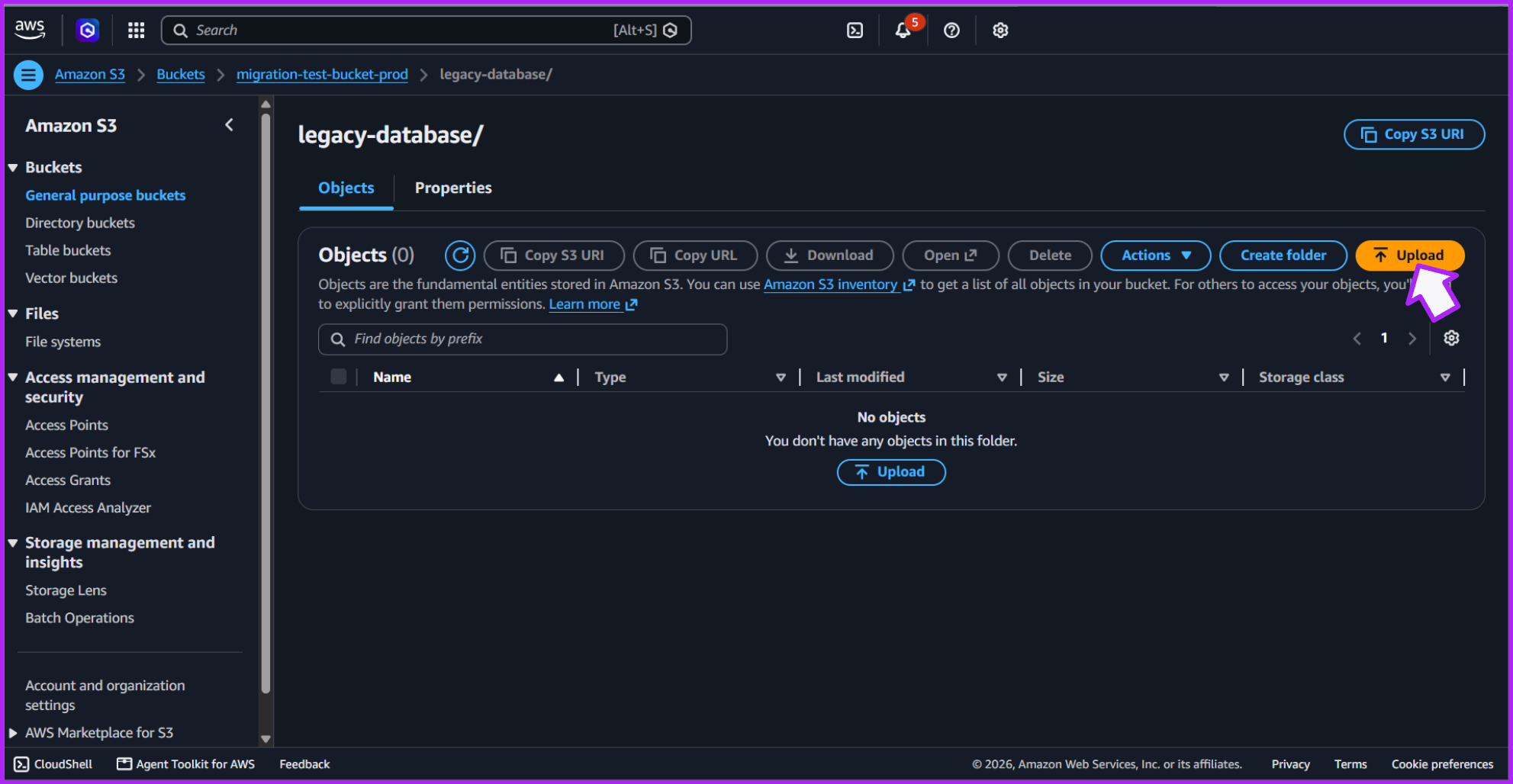Open the help question mark icon
Viewport: 1513px width, 784px height.
click(951, 30)
